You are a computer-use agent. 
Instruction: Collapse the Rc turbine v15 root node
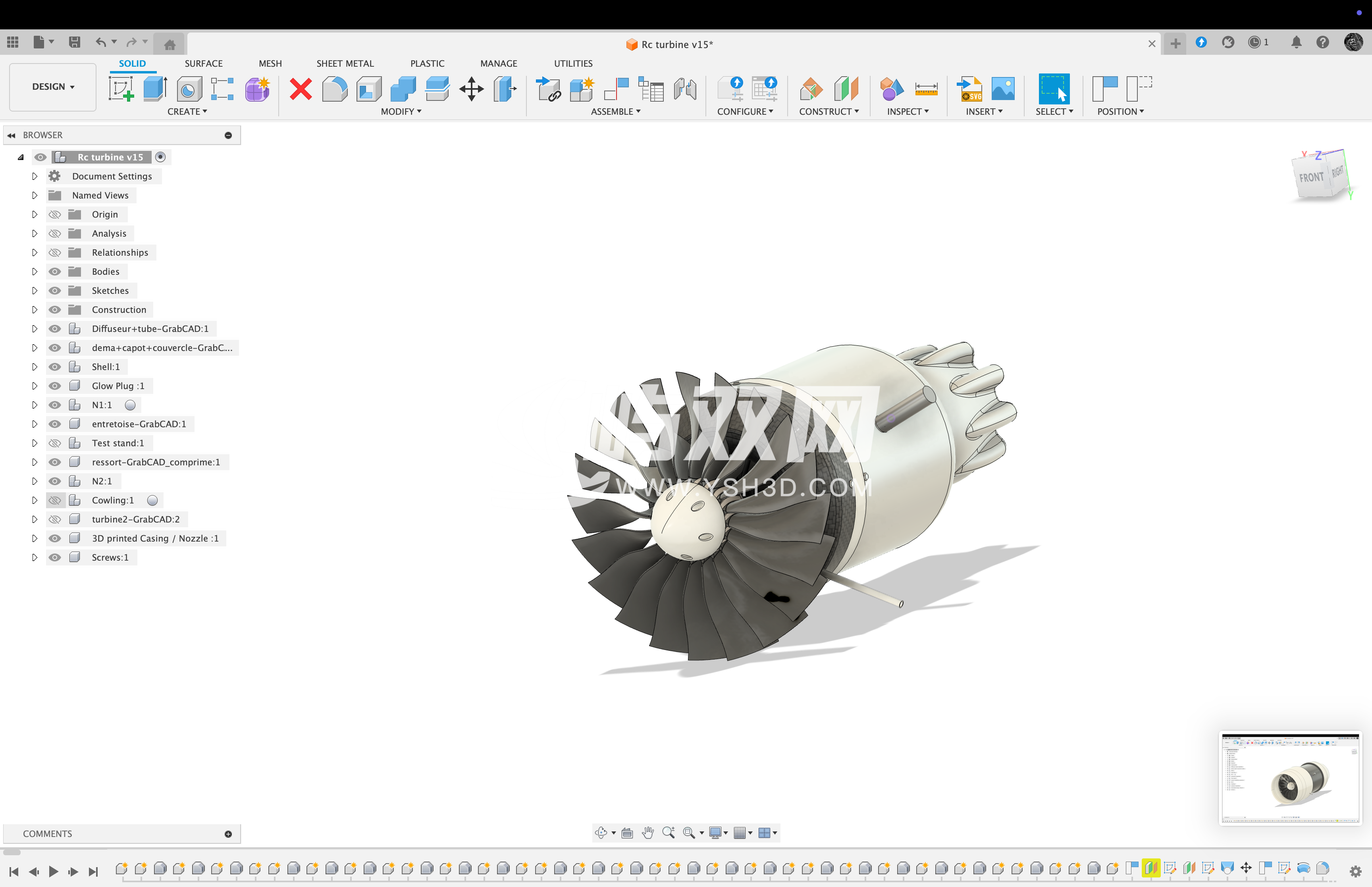(21, 157)
